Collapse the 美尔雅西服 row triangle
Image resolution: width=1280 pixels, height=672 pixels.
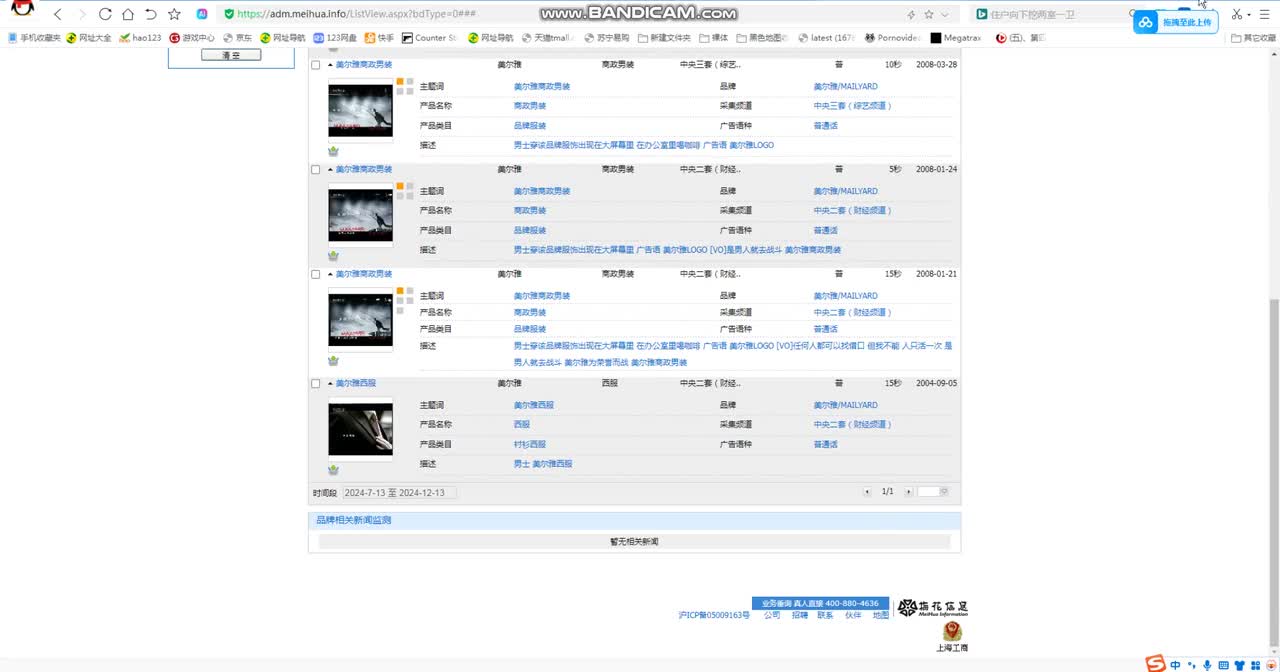pyautogui.click(x=330, y=383)
